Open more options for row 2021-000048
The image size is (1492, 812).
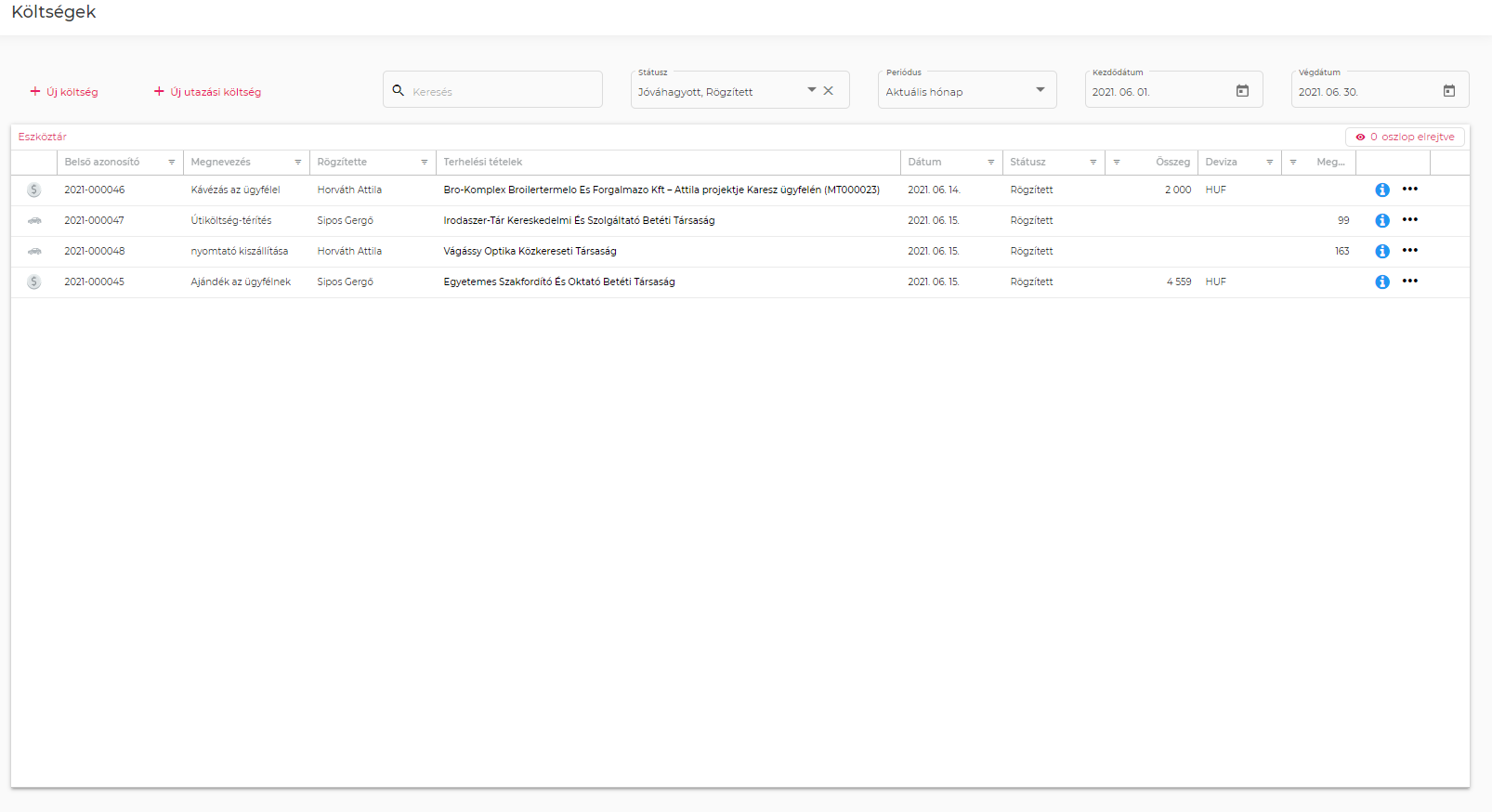pos(1410,250)
